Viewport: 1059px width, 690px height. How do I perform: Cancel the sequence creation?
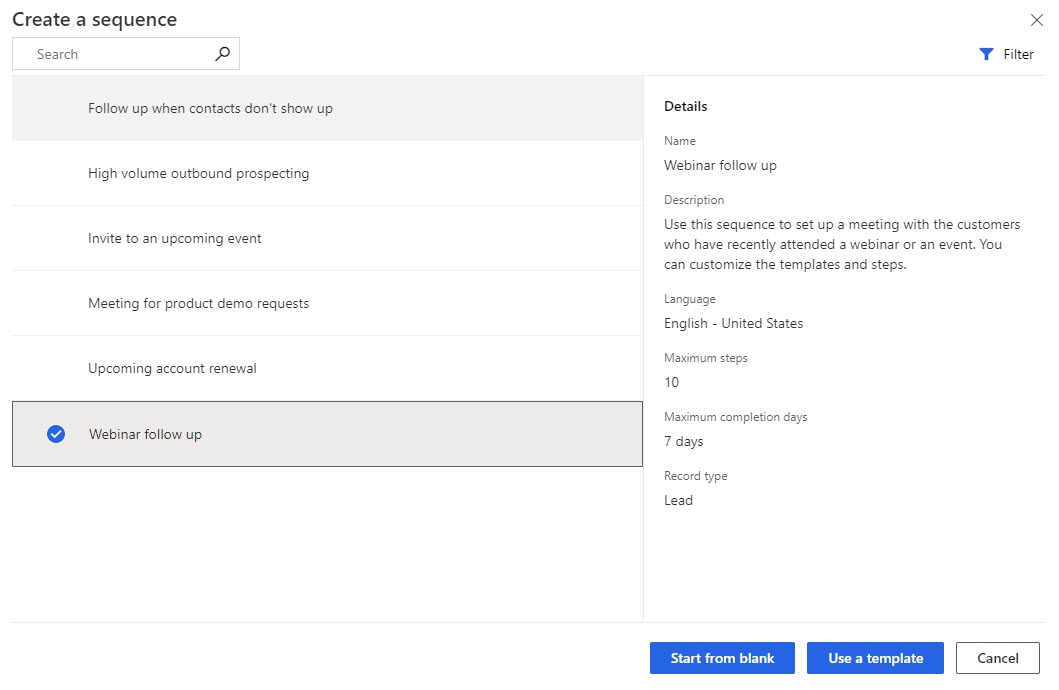click(997, 658)
